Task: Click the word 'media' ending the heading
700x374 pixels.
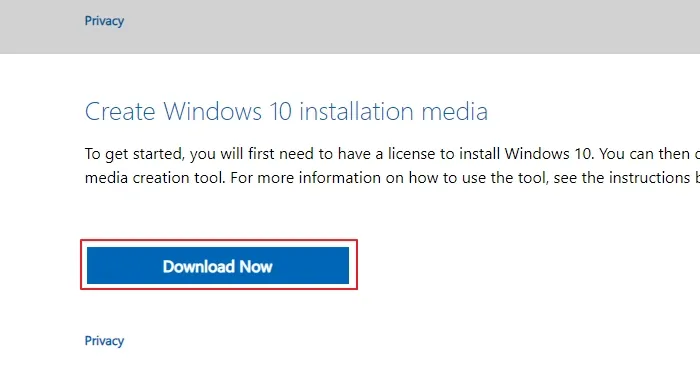Action: [454, 111]
